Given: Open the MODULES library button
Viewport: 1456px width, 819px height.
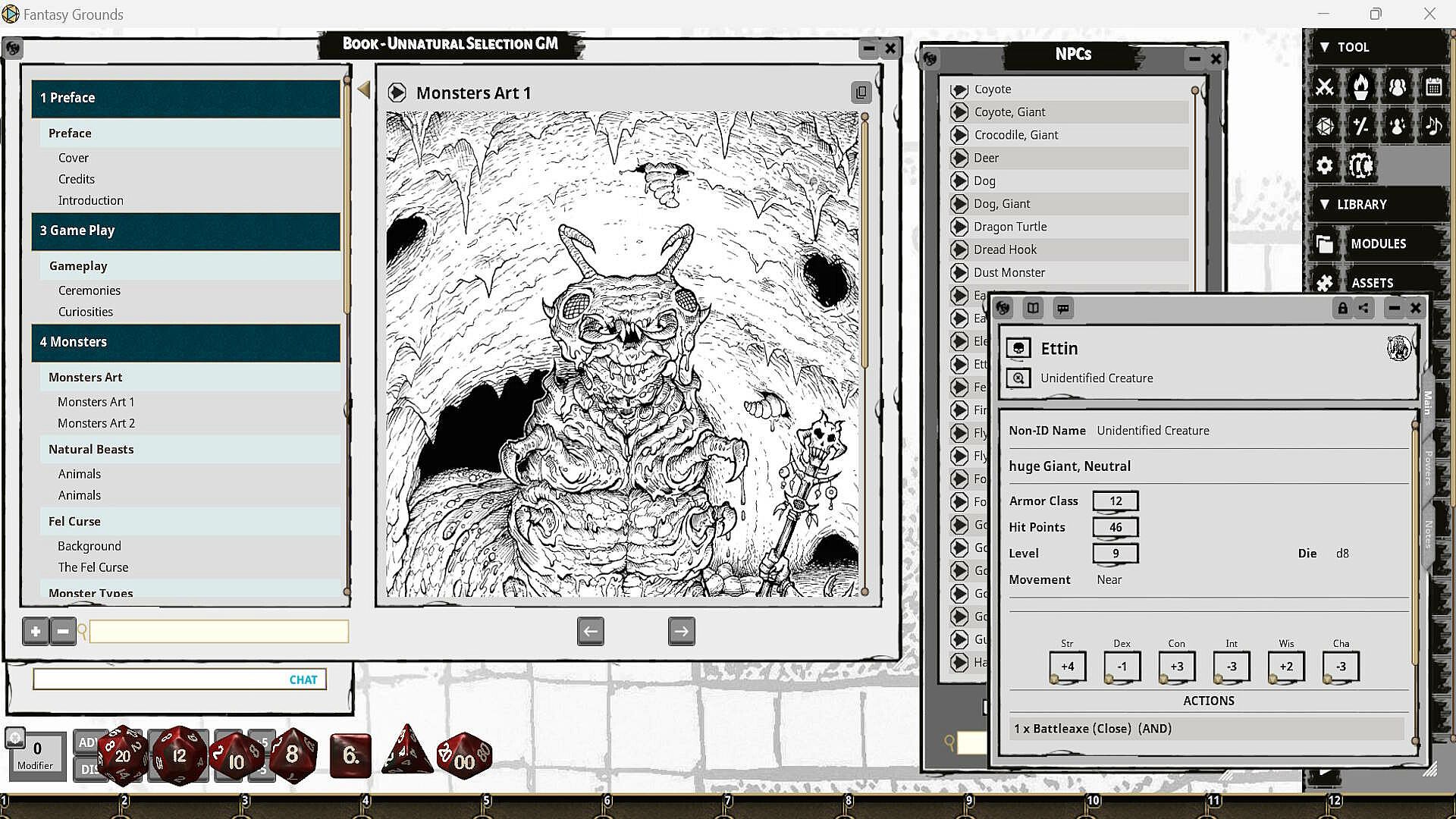Looking at the screenshot, I should (x=1378, y=243).
